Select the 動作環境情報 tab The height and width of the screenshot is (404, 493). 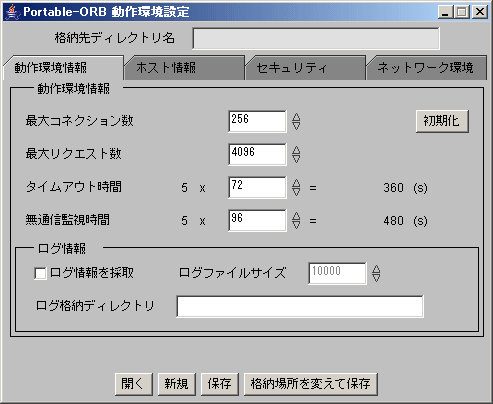pyautogui.click(x=63, y=68)
